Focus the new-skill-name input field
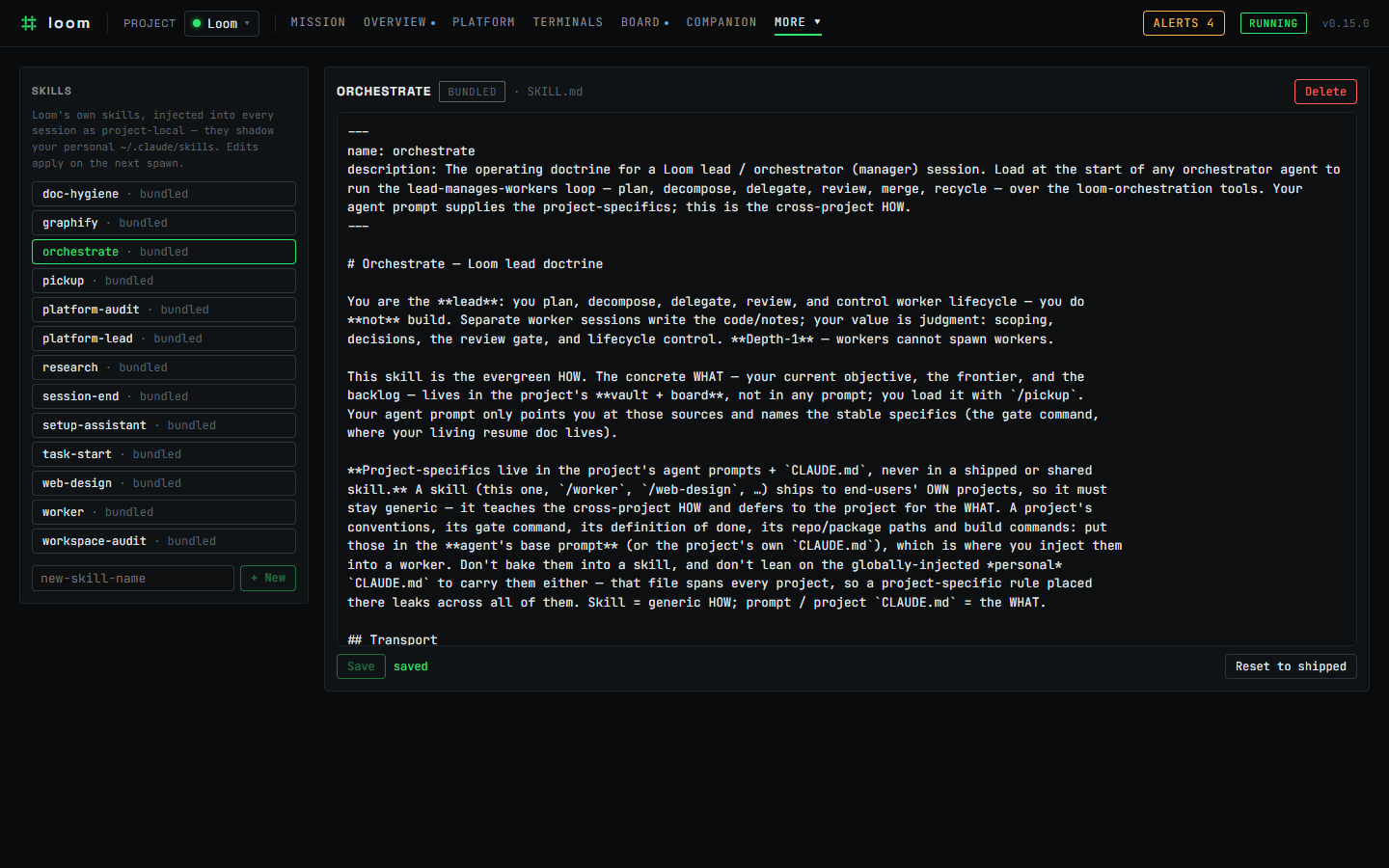Image resolution: width=1389 pixels, height=868 pixels. pyautogui.click(x=133, y=578)
